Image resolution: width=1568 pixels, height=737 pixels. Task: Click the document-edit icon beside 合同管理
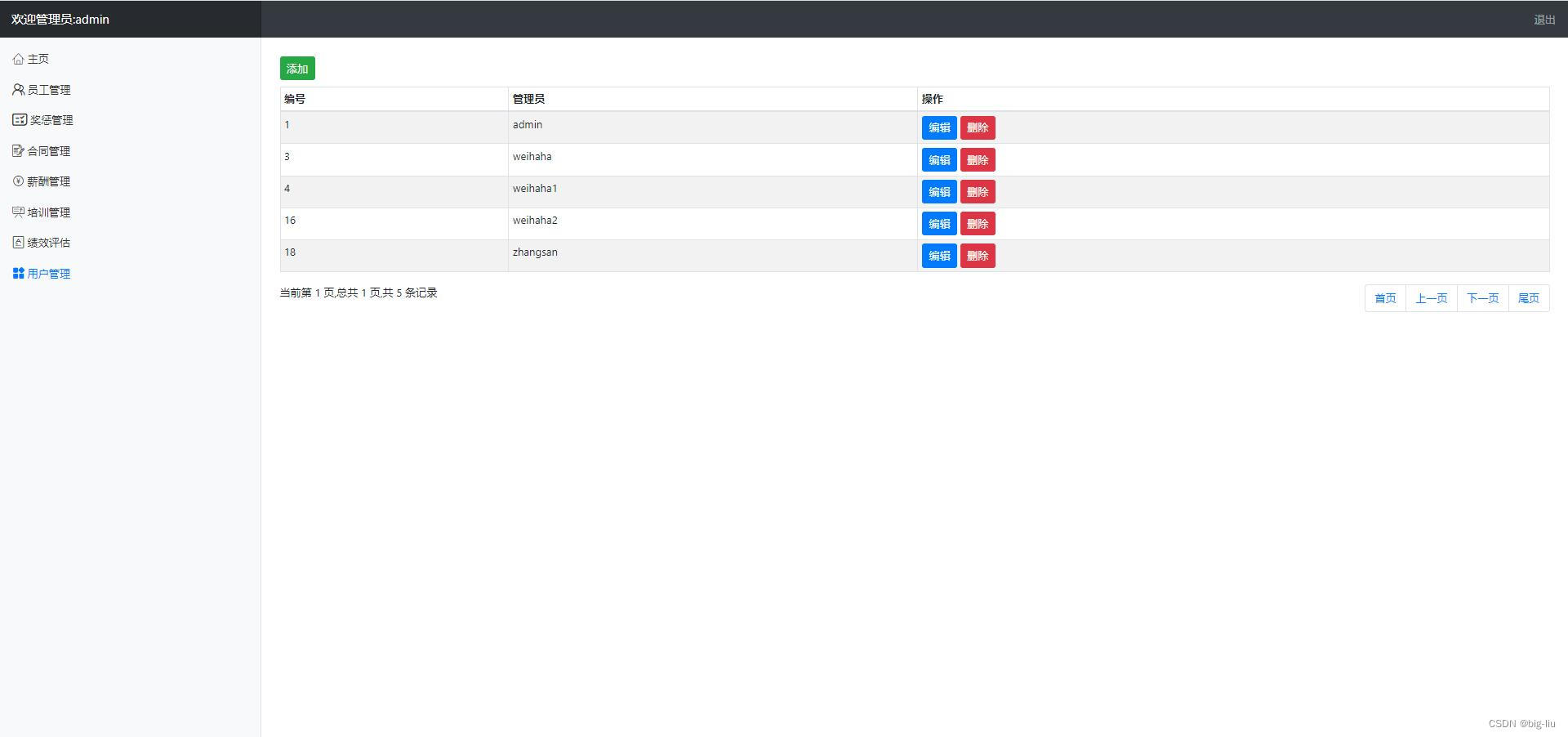click(18, 150)
